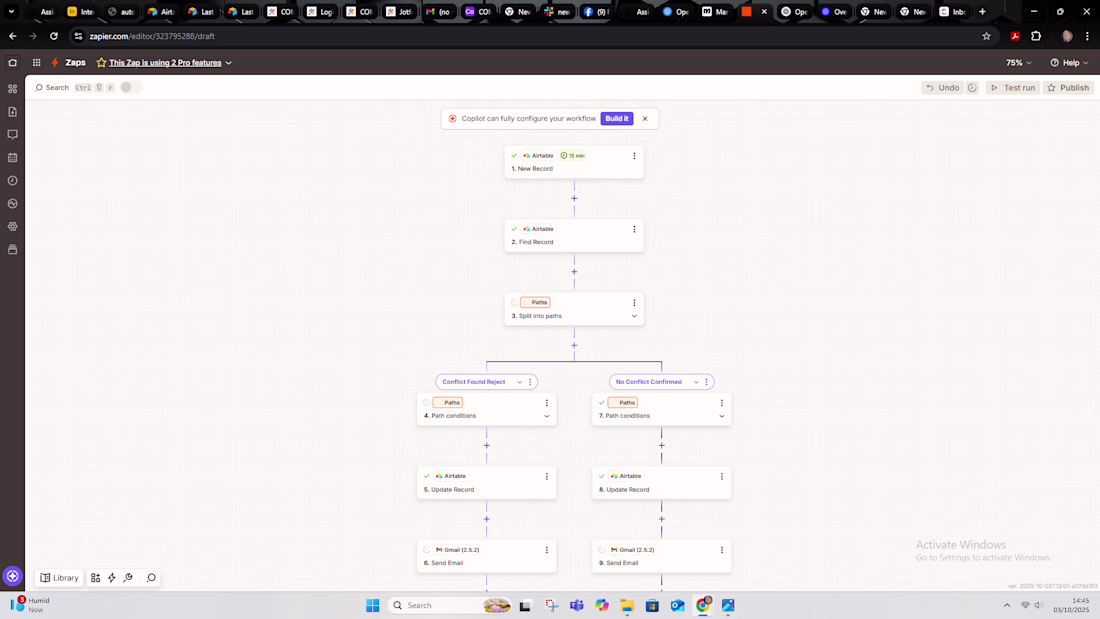Add a step below Find Record
The image size is (1100, 619).
(x=574, y=272)
